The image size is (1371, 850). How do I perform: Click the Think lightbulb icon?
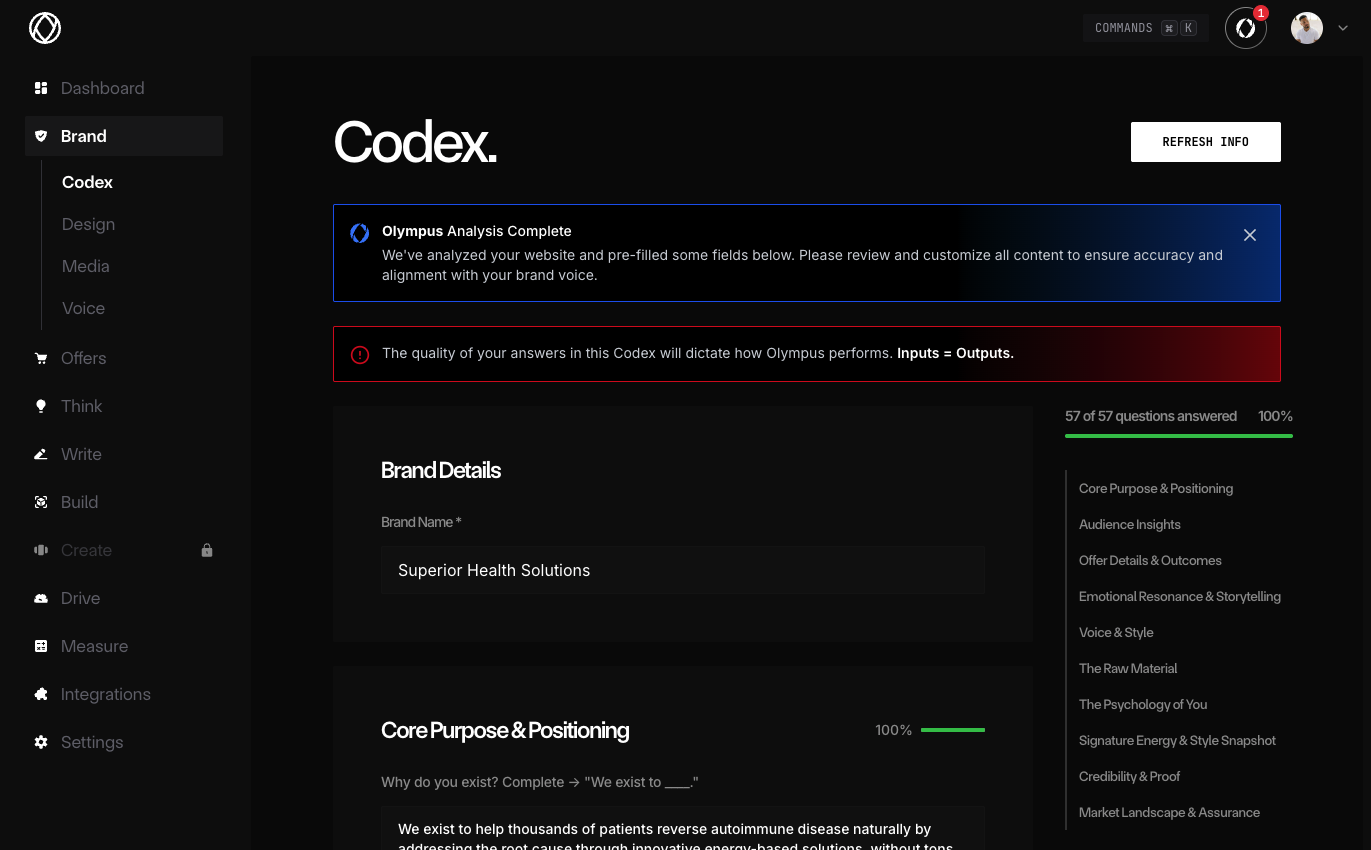click(41, 406)
